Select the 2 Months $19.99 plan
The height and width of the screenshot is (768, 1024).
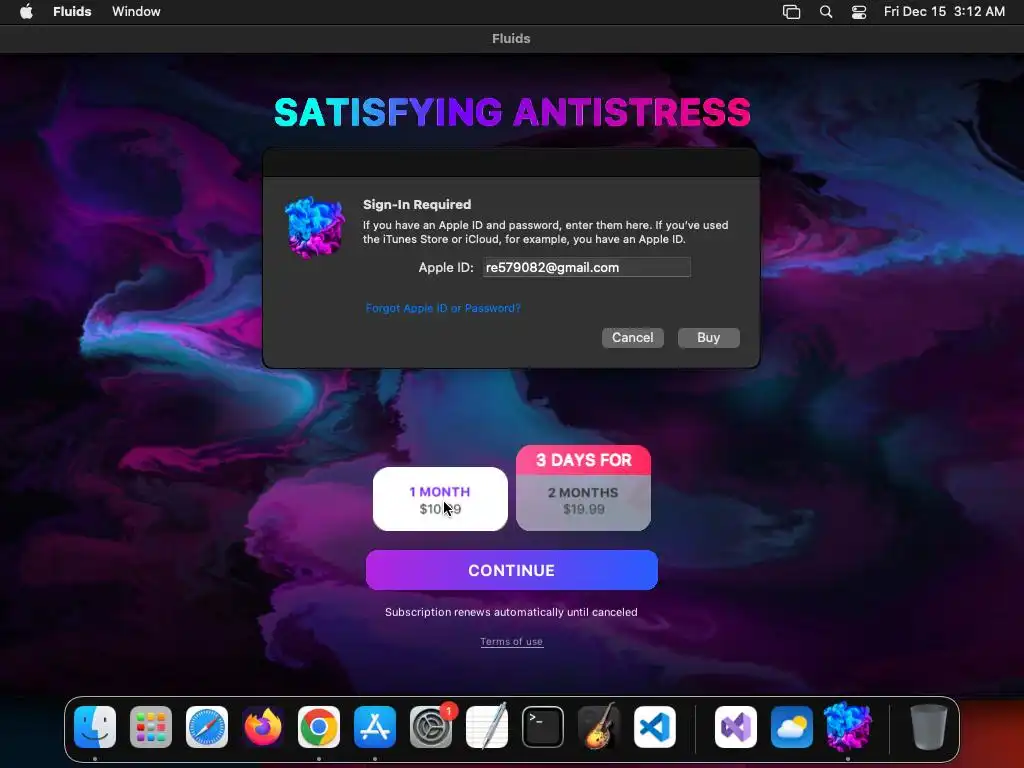pyautogui.click(x=583, y=502)
